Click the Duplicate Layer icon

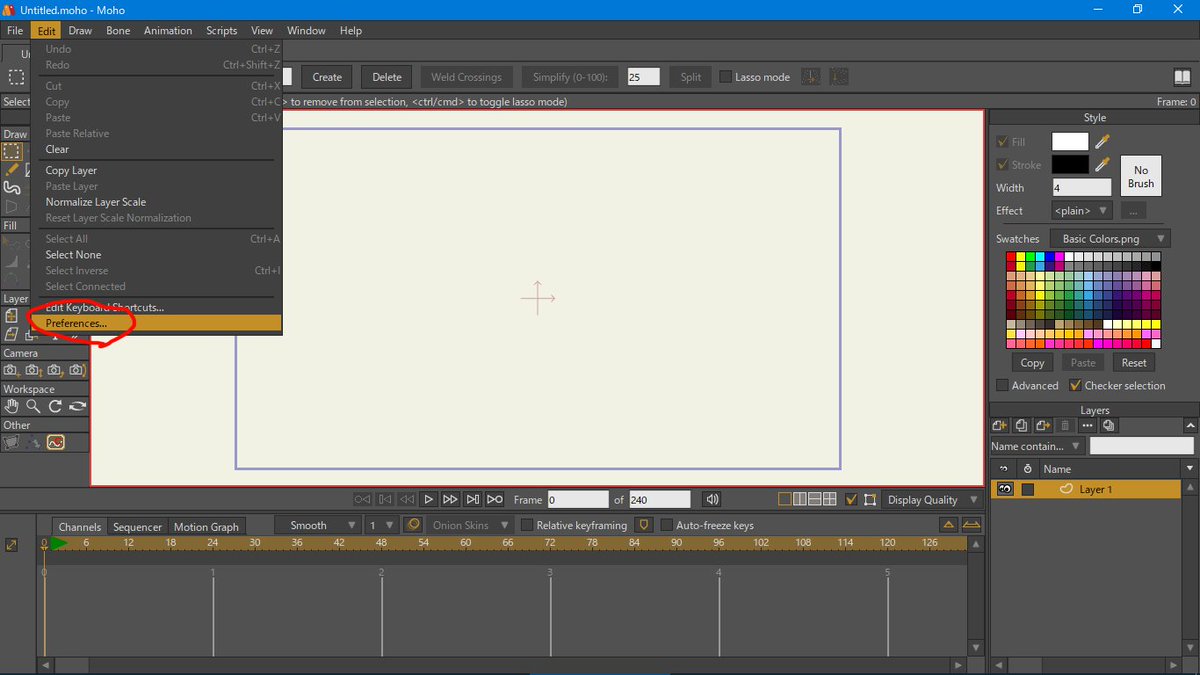point(1021,426)
